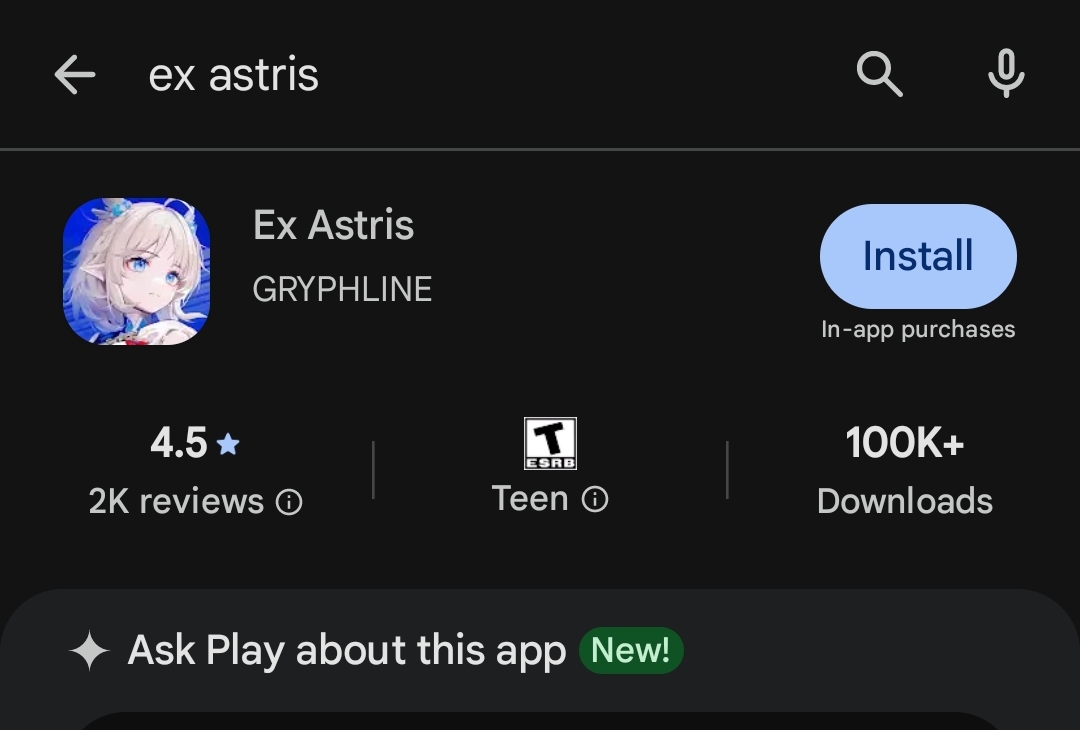This screenshot has width=1080, height=730.
Task: Tap the back arrow
Action: pyautogui.click(x=74, y=75)
